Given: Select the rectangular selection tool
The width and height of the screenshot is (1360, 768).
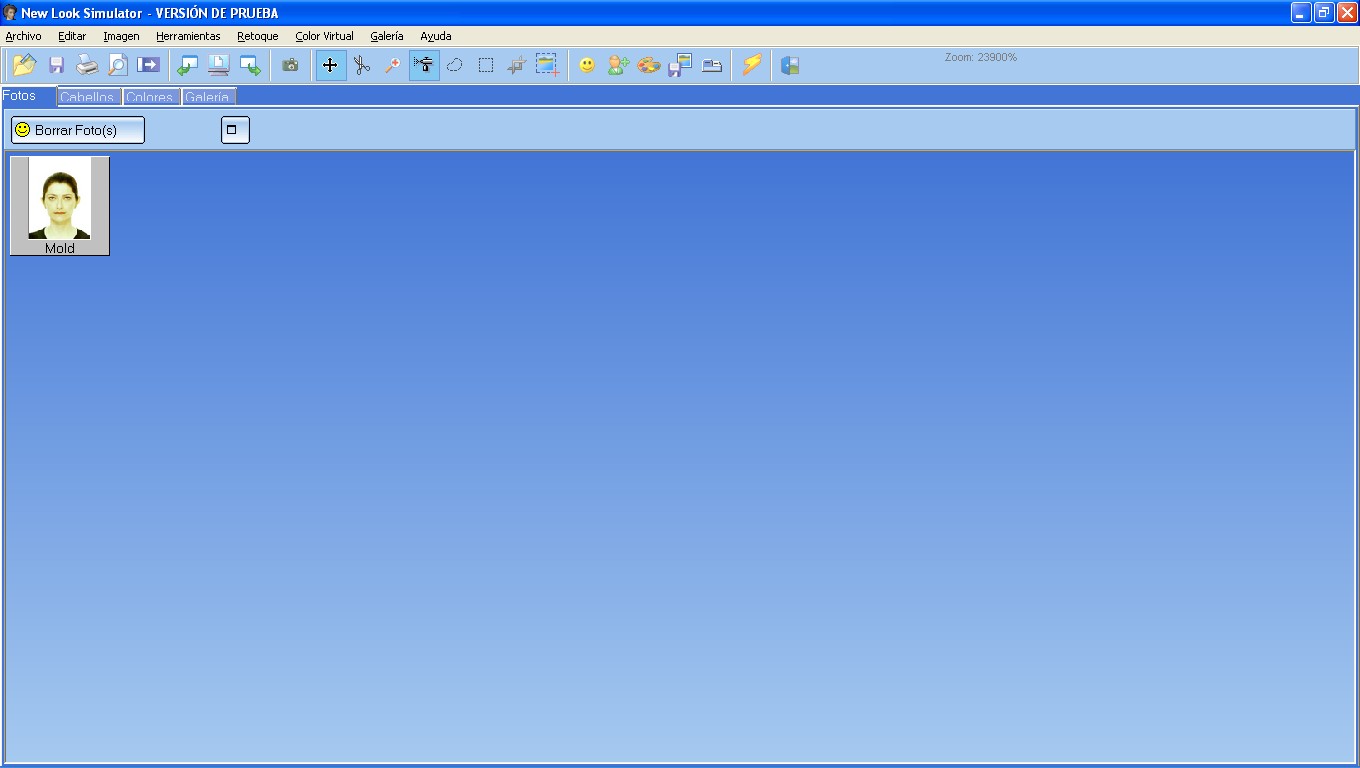Looking at the screenshot, I should [486, 65].
